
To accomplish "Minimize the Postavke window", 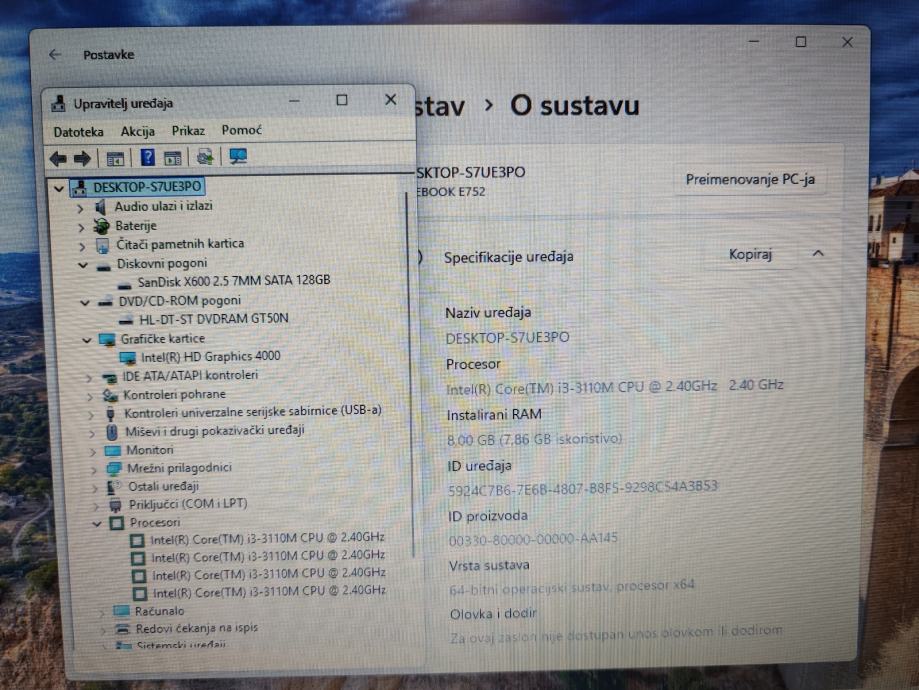I will [754, 42].
